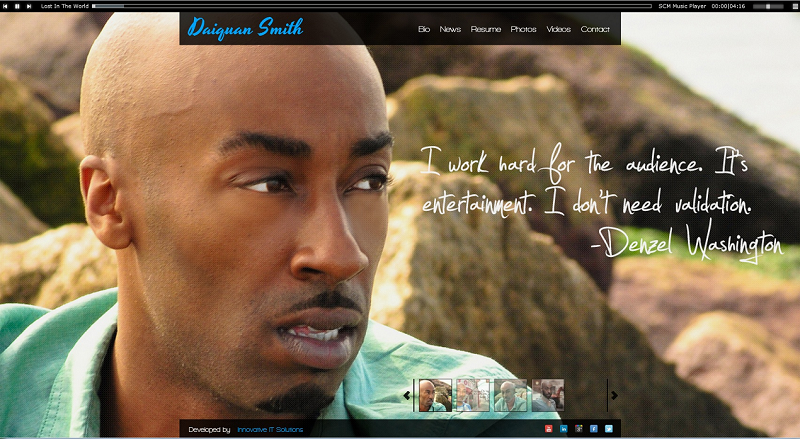Select the second slideshow thumbnail
Viewport: 800px width, 439px height.
(472, 395)
